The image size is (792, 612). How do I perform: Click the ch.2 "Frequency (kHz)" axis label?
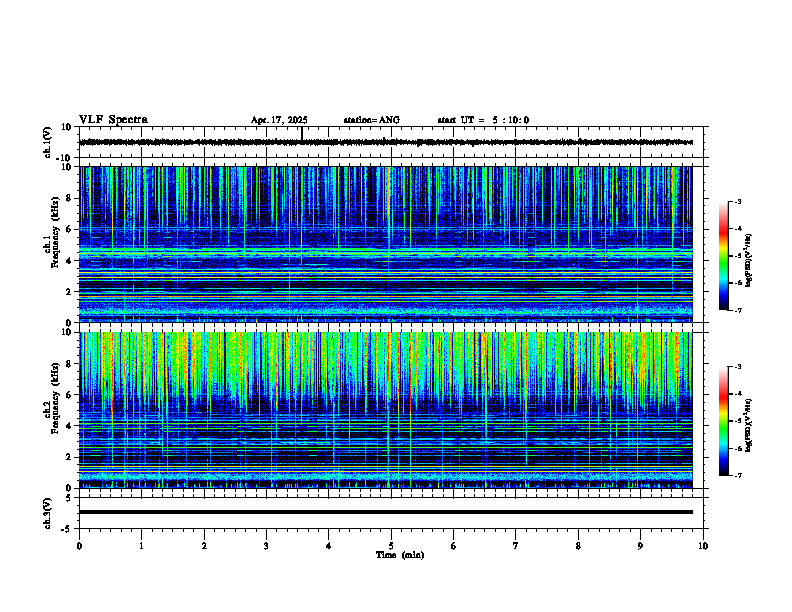point(55,397)
